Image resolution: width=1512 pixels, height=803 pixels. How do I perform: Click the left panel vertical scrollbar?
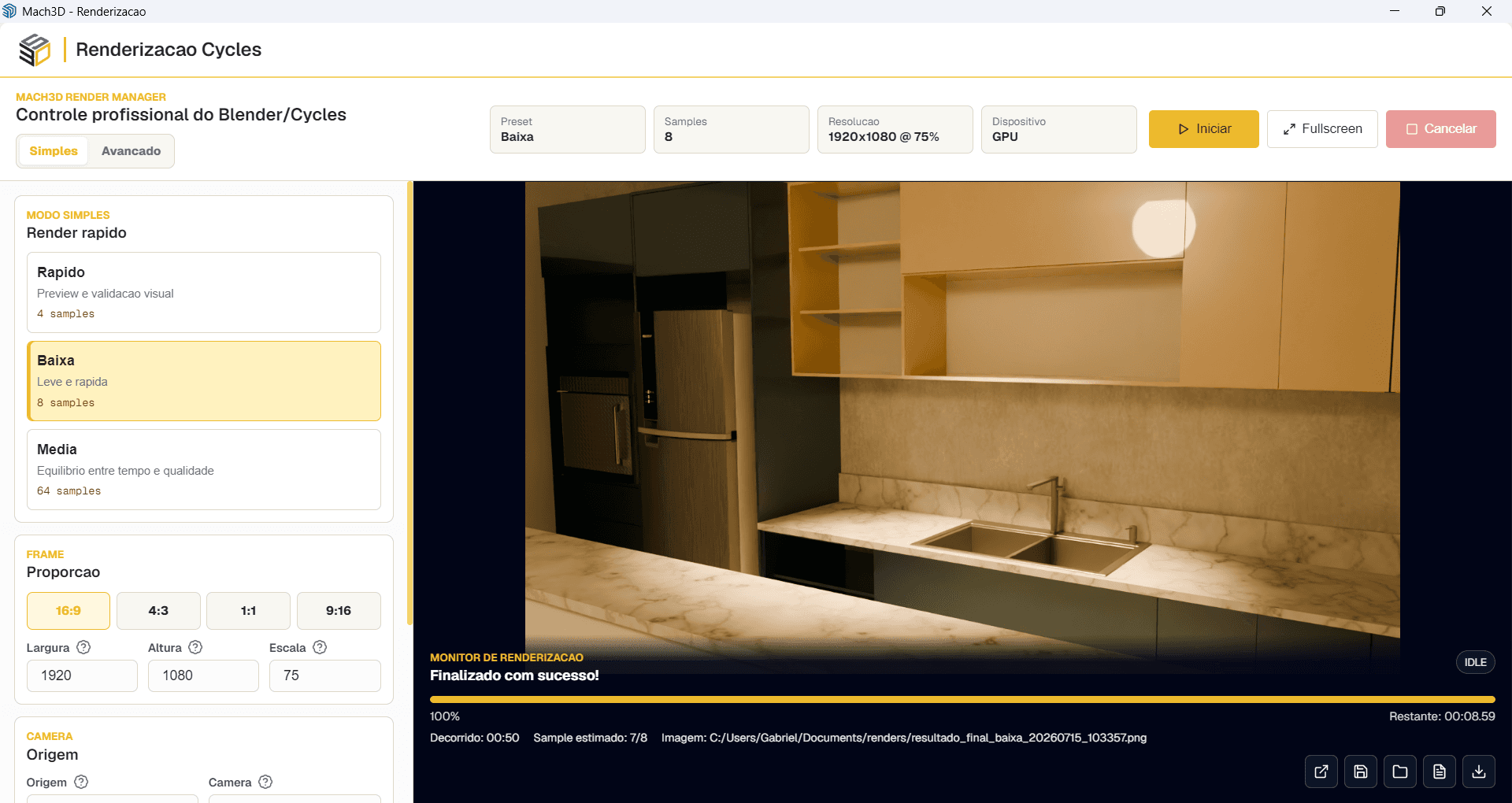(x=409, y=403)
